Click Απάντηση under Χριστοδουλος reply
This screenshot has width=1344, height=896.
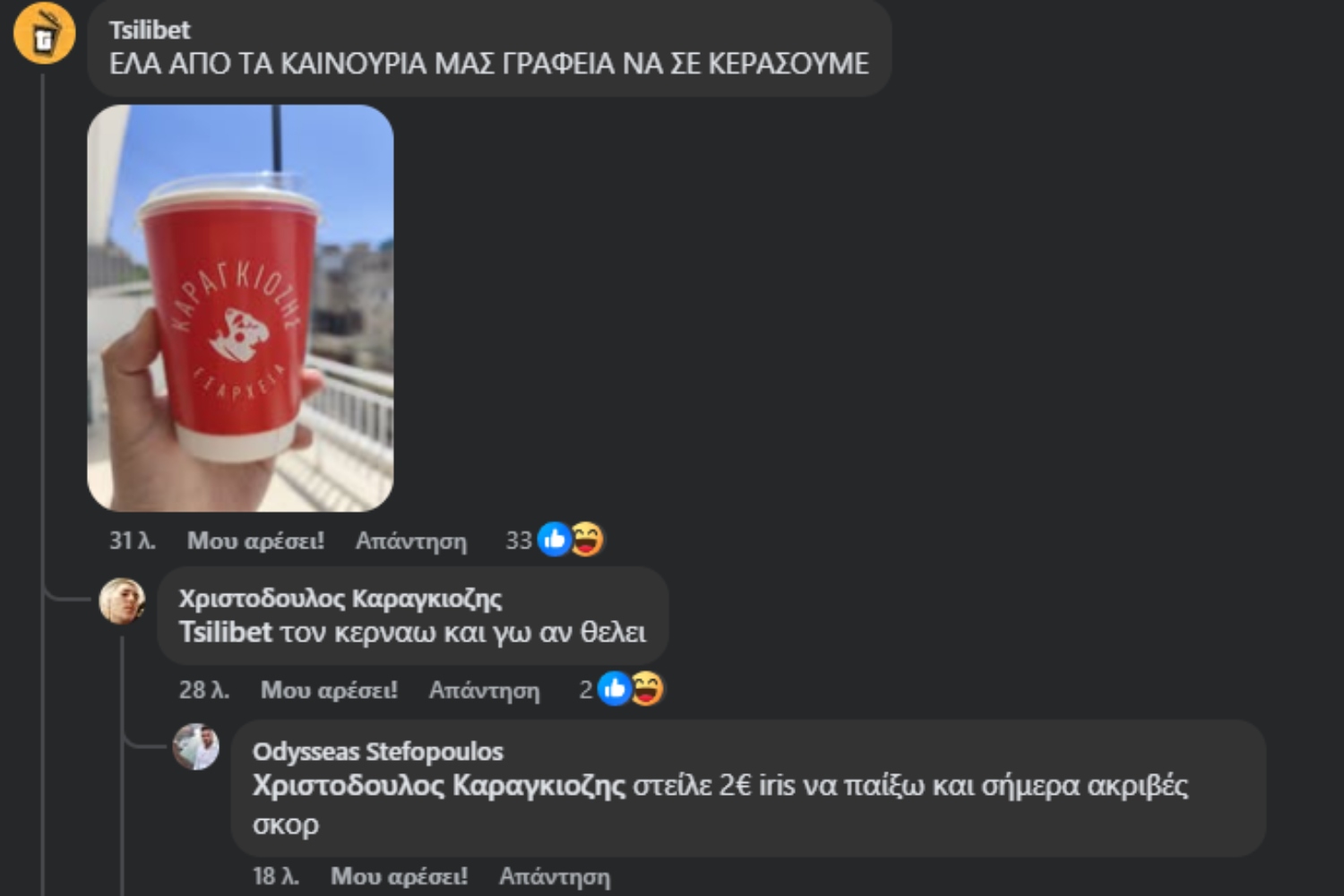point(485,690)
